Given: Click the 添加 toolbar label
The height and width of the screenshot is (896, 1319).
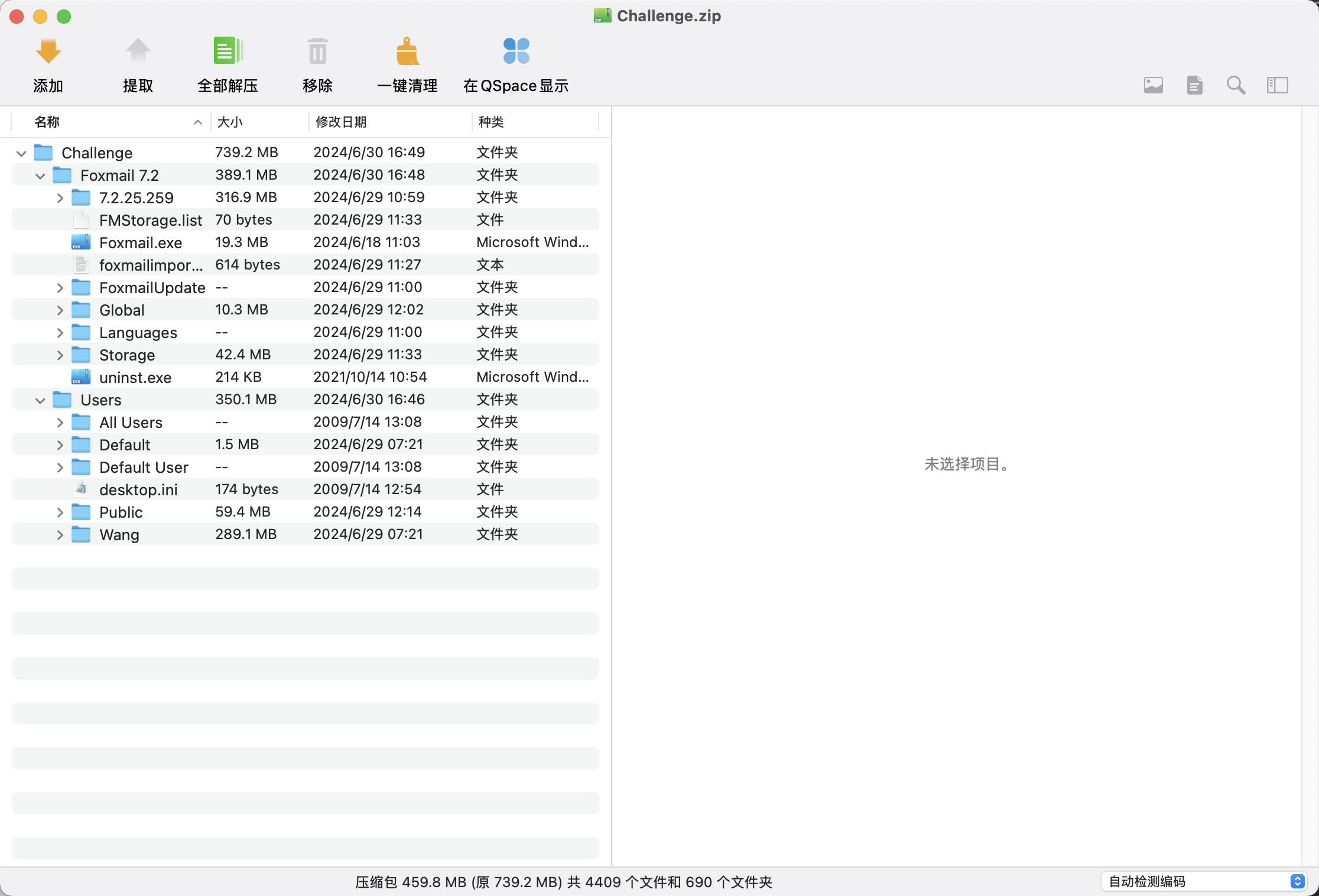Looking at the screenshot, I should point(48,86).
